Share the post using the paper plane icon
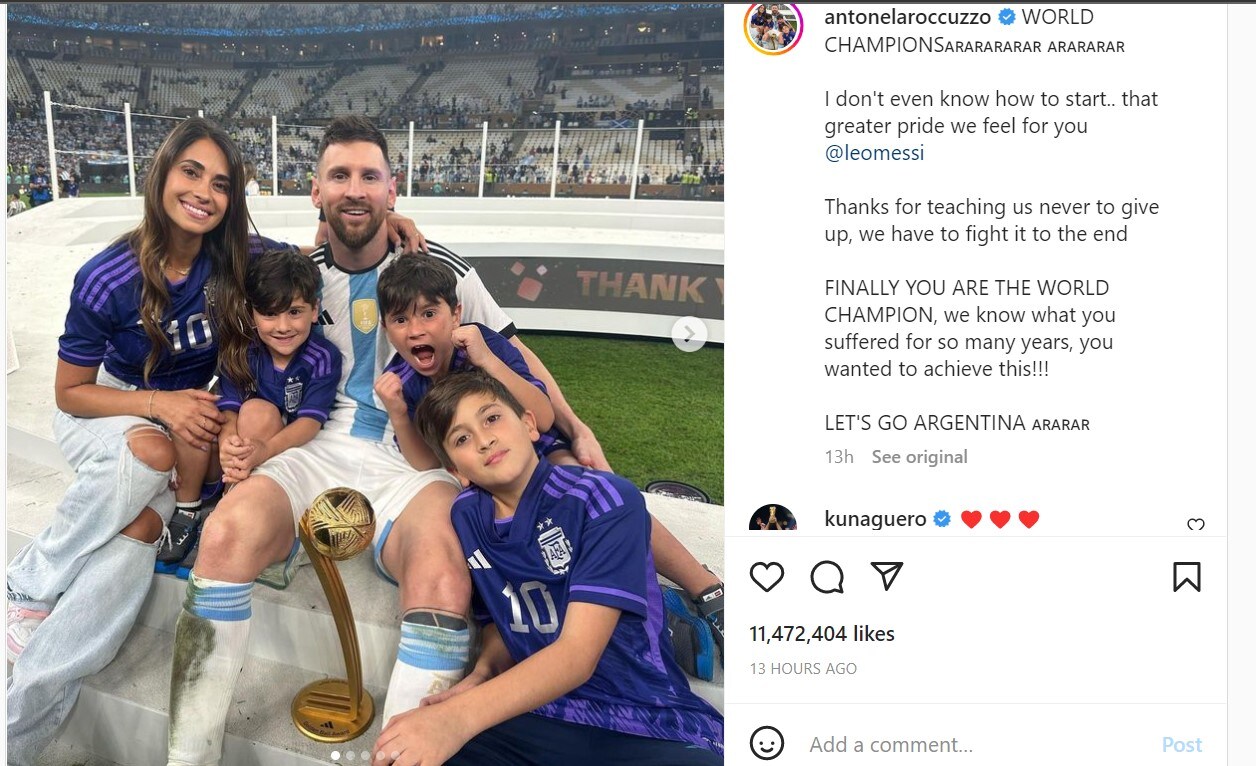The width and height of the screenshot is (1256, 766). (886, 576)
